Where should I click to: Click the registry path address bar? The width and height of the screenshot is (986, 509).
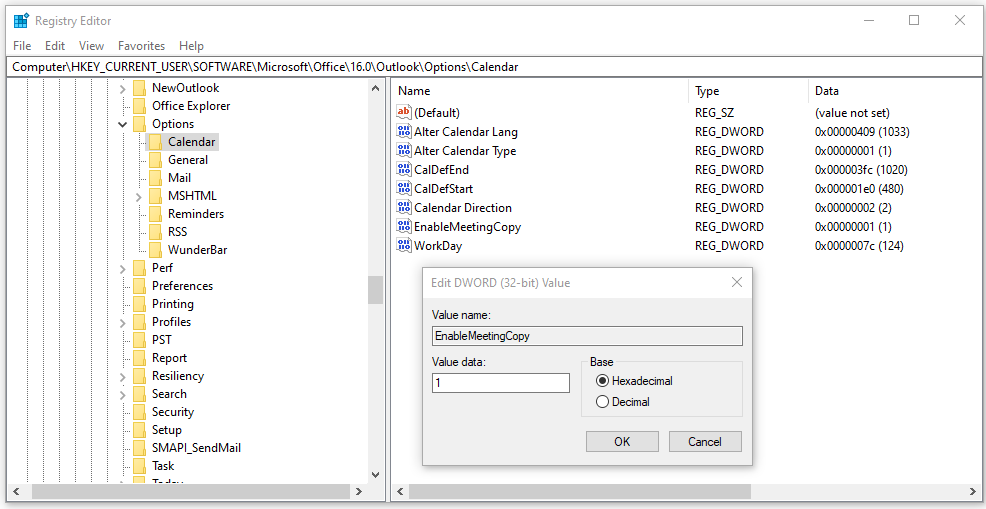click(493, 67)
